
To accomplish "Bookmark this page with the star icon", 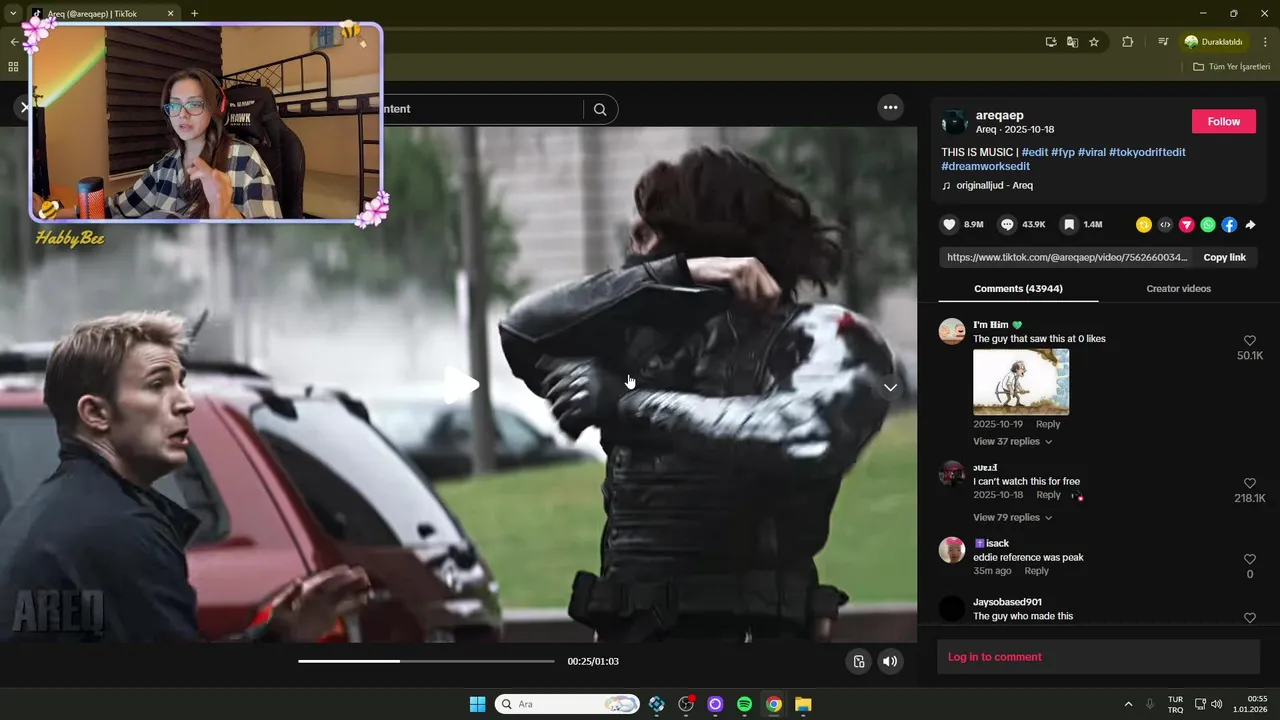I will [1094, 42].
